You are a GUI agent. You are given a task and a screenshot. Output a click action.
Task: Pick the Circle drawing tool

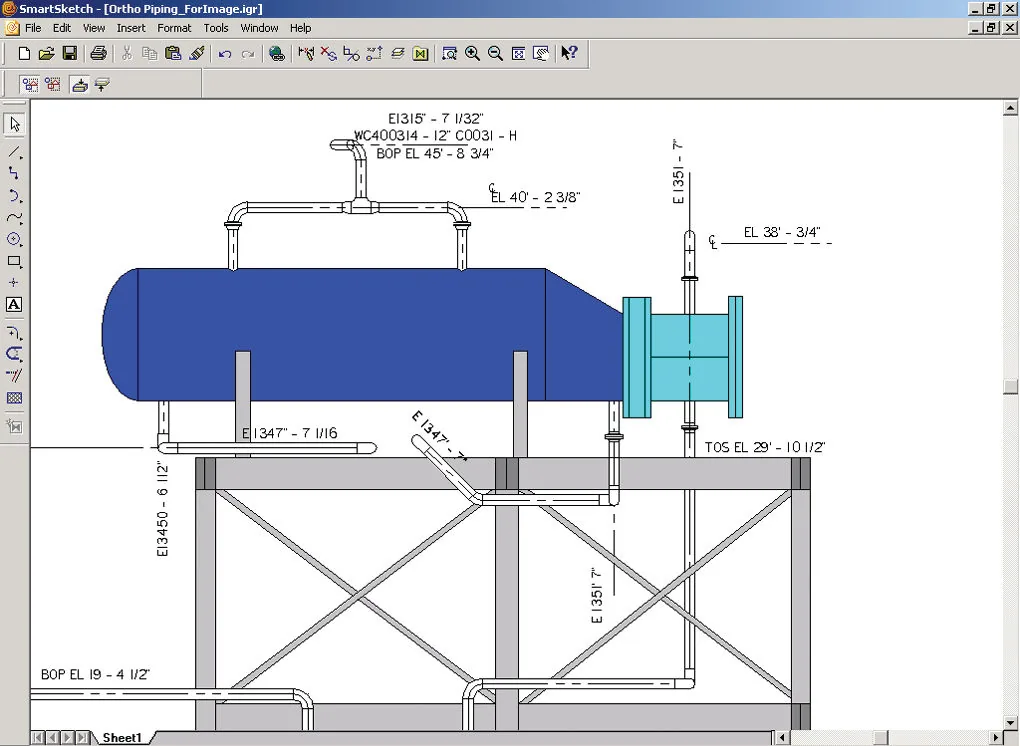click(14, 239)
